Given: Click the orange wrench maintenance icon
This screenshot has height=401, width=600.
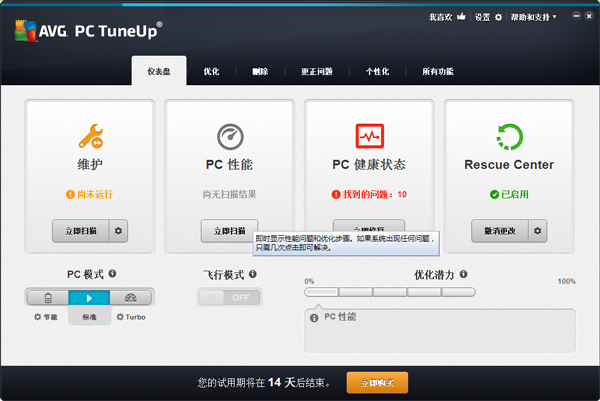Looking at the screenshot, I should [91, 136].
